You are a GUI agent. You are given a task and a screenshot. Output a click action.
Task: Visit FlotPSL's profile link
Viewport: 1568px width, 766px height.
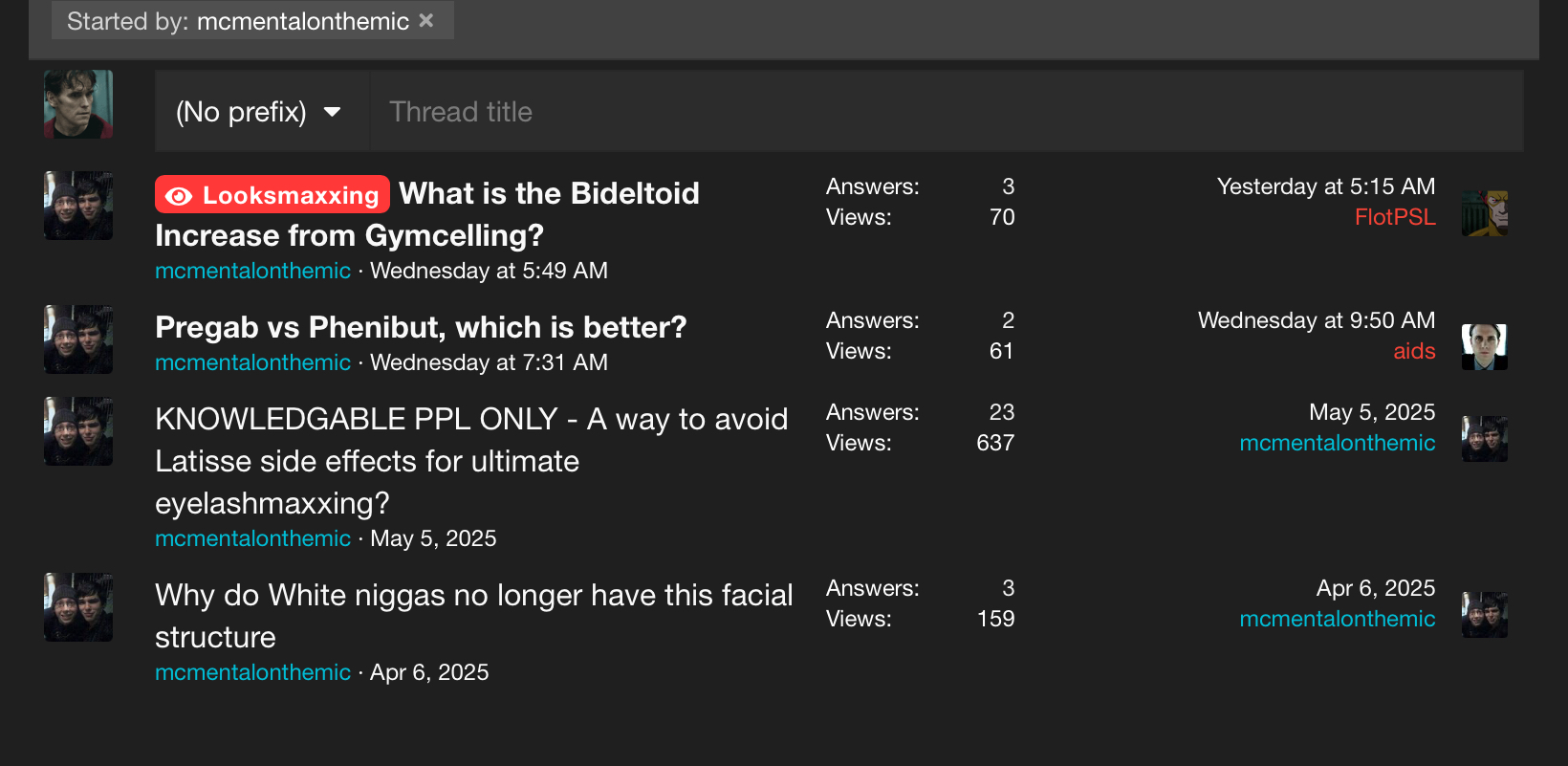1394,217
